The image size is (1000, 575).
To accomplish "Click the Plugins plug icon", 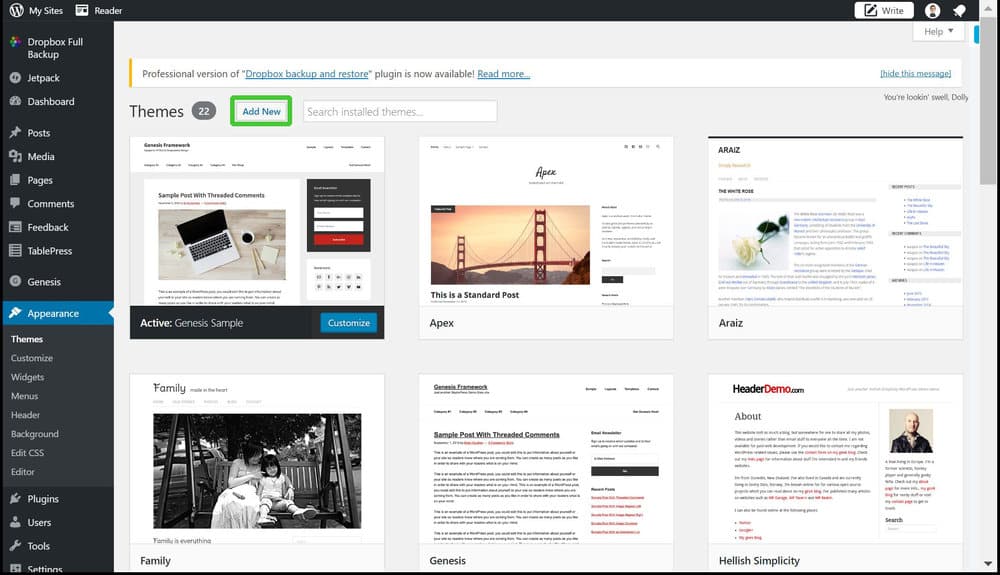I will click(15, 499).
